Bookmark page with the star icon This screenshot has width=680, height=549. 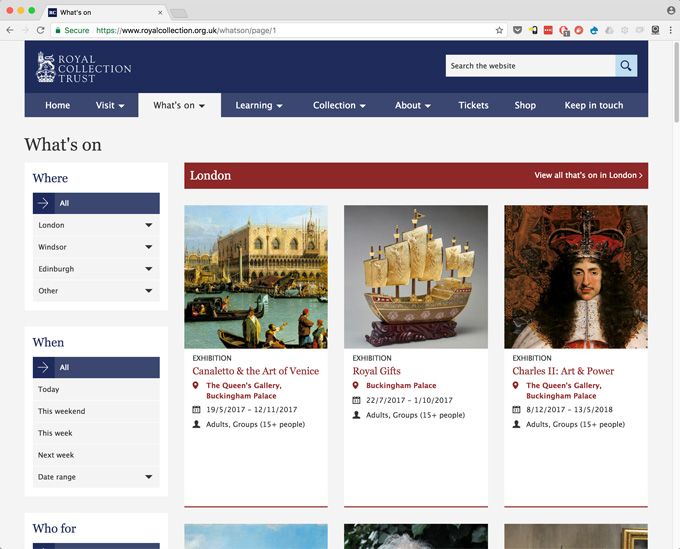click(x=499, y=30)
